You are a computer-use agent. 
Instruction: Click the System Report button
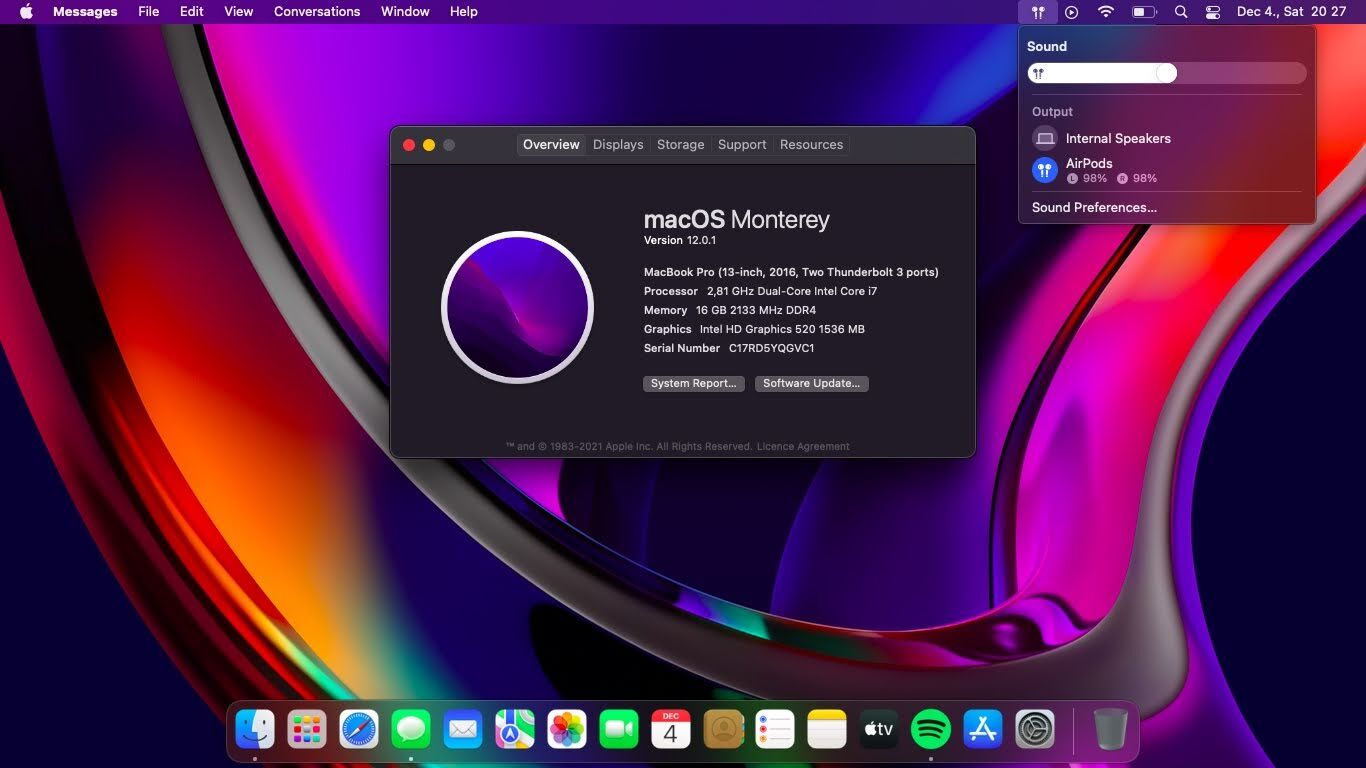[x=694, y=383]
